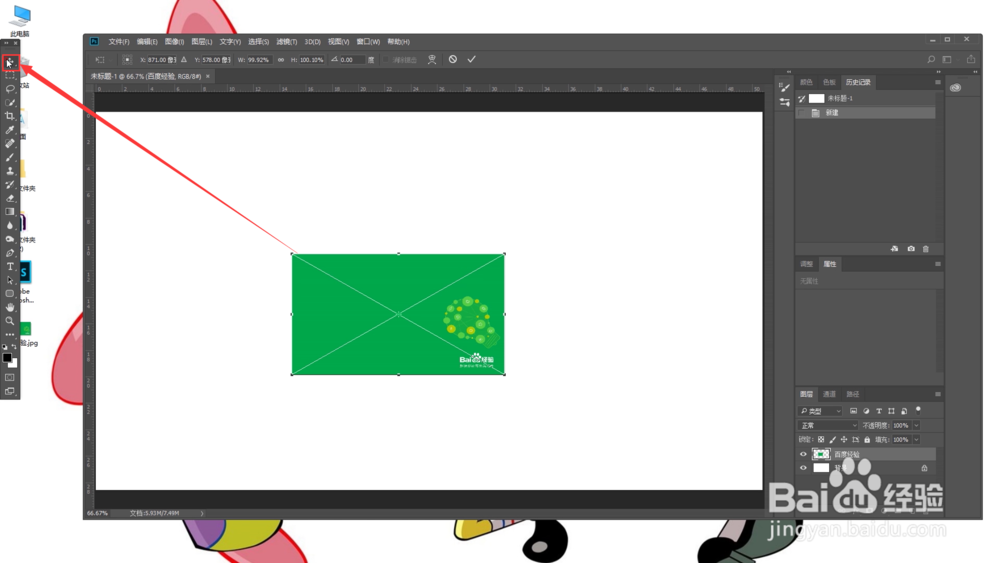Click the foreground color swatch
Screen dimensions: 1000x563
(7, 358)
